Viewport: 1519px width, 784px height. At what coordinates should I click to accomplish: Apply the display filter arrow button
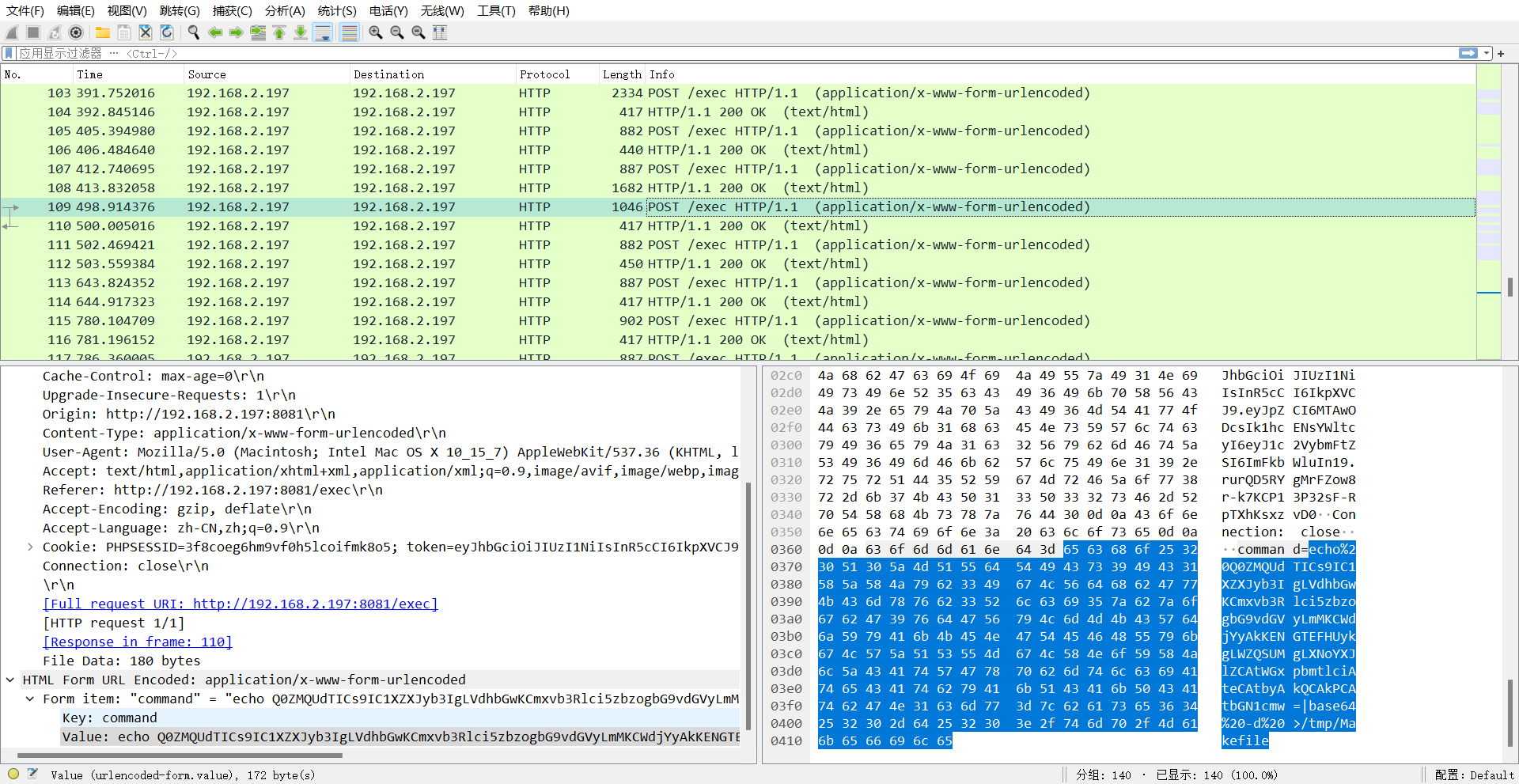pyautogui.click(x=1468, y=53)
